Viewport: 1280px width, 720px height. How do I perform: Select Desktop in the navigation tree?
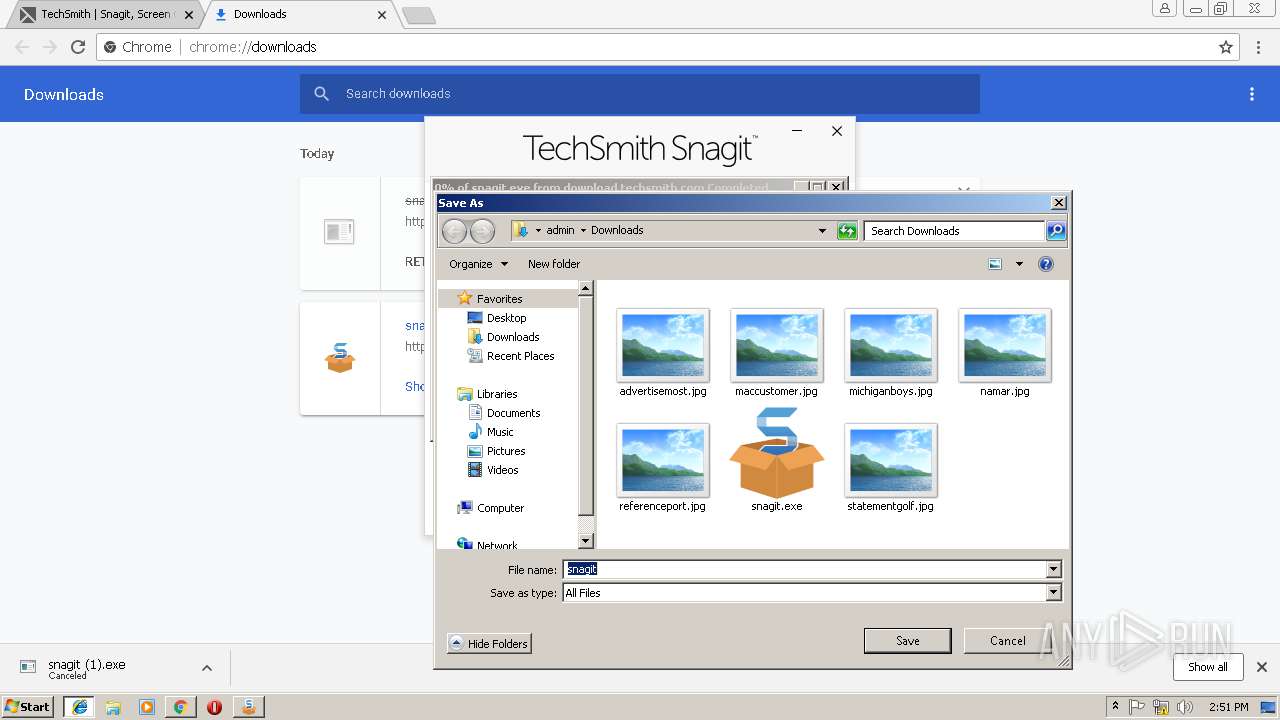tap(506, 318)
